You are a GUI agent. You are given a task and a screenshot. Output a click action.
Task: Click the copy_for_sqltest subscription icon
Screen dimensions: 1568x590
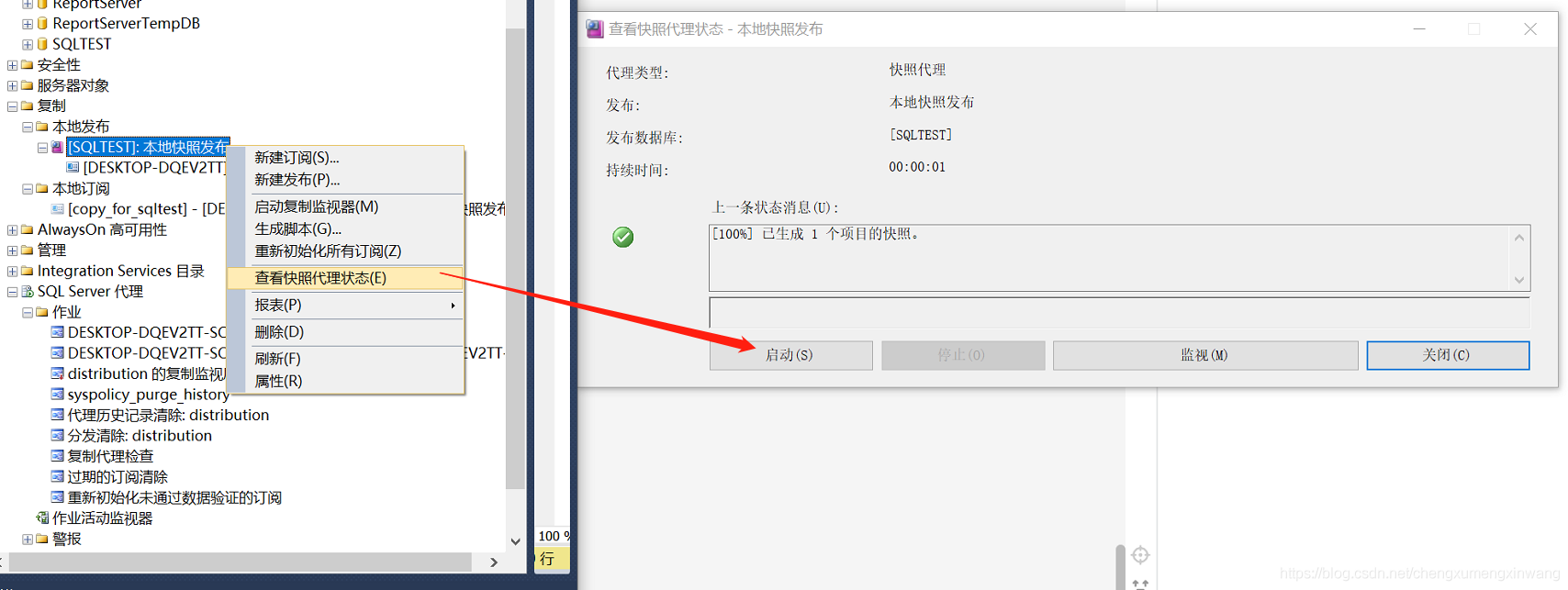(x=58, y=209)
